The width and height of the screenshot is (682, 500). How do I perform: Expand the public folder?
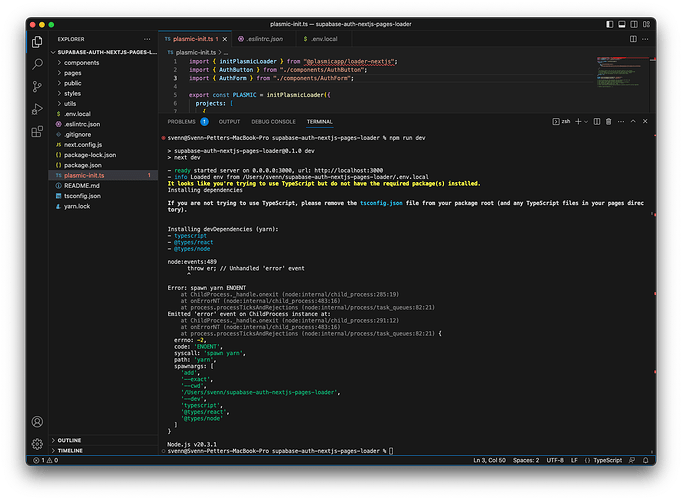pos(103,83)
